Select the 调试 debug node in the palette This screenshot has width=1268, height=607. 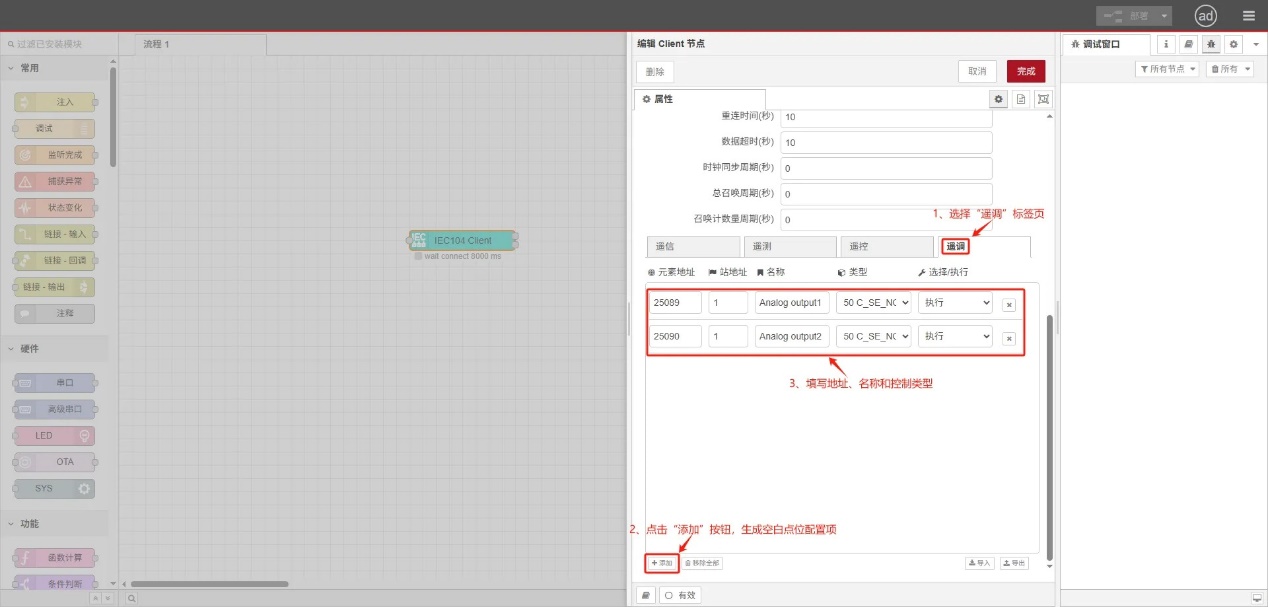tap(53, 128)
